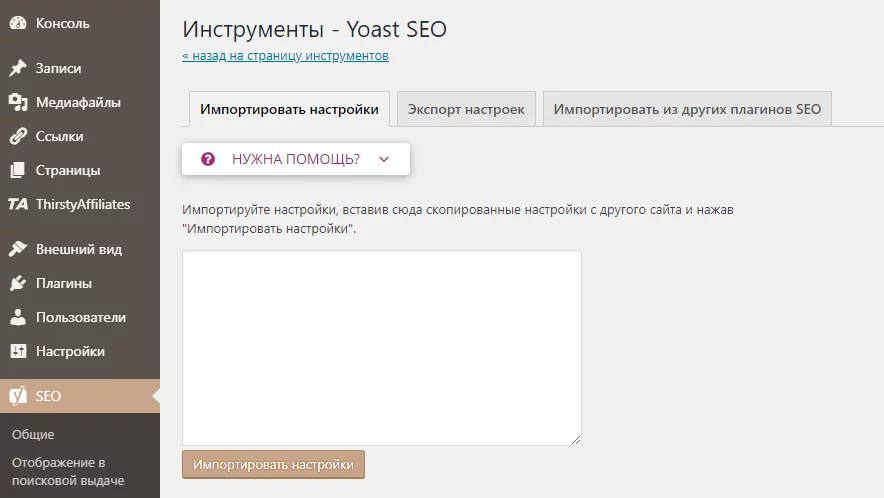The image size is (884, 498).
Task: Open the Медиафайлы menu item
Action: 80,102
